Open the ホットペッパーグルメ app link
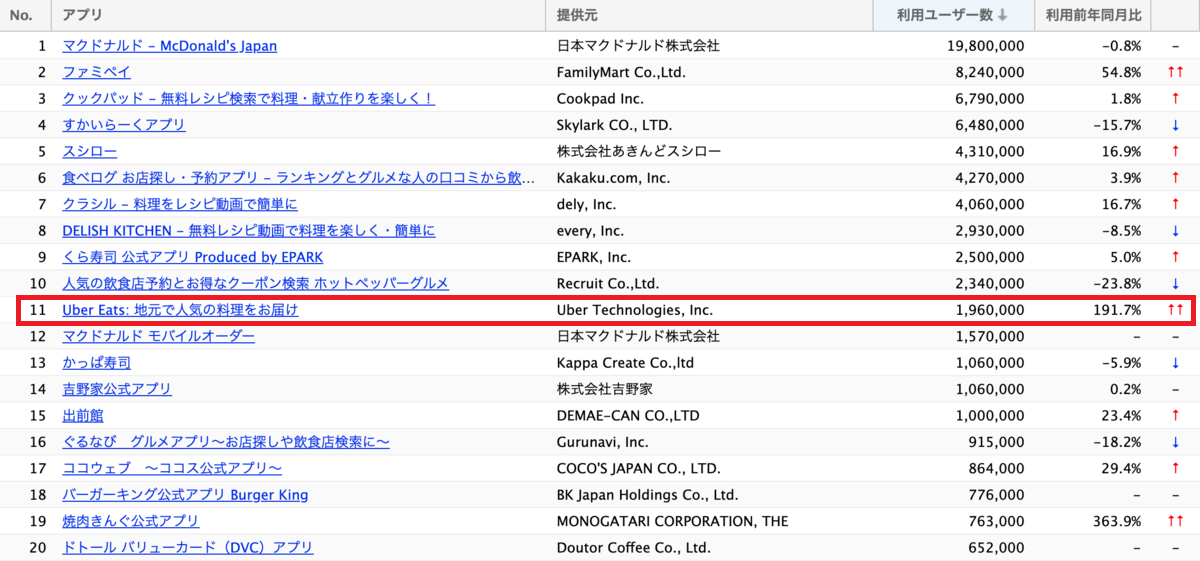Image resolution: width=1200 pixels, height=561 pixels. 256,283
